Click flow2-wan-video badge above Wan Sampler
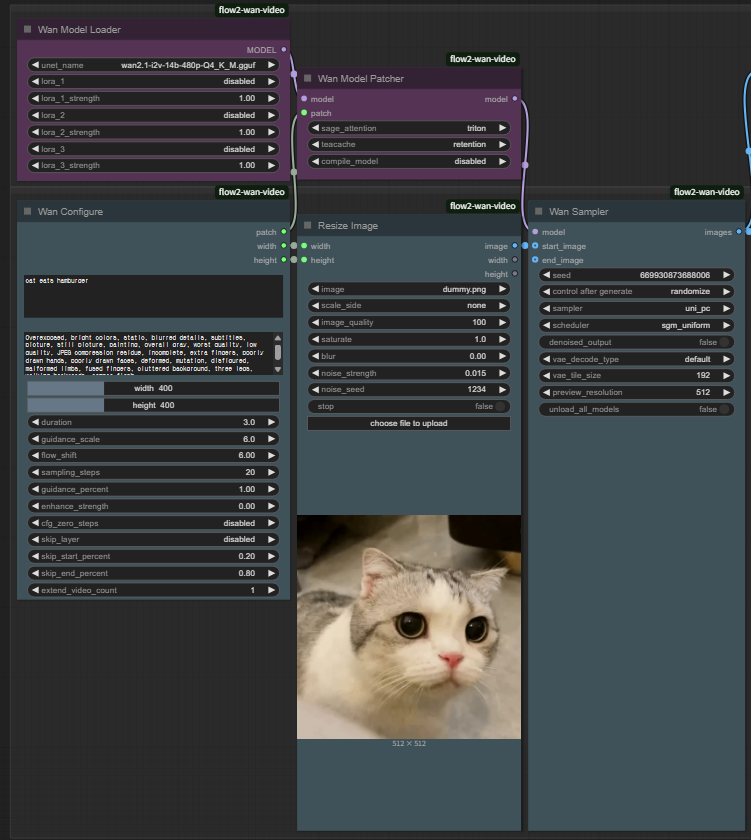This screenshot has width=751, height=840. click(706, 192)
